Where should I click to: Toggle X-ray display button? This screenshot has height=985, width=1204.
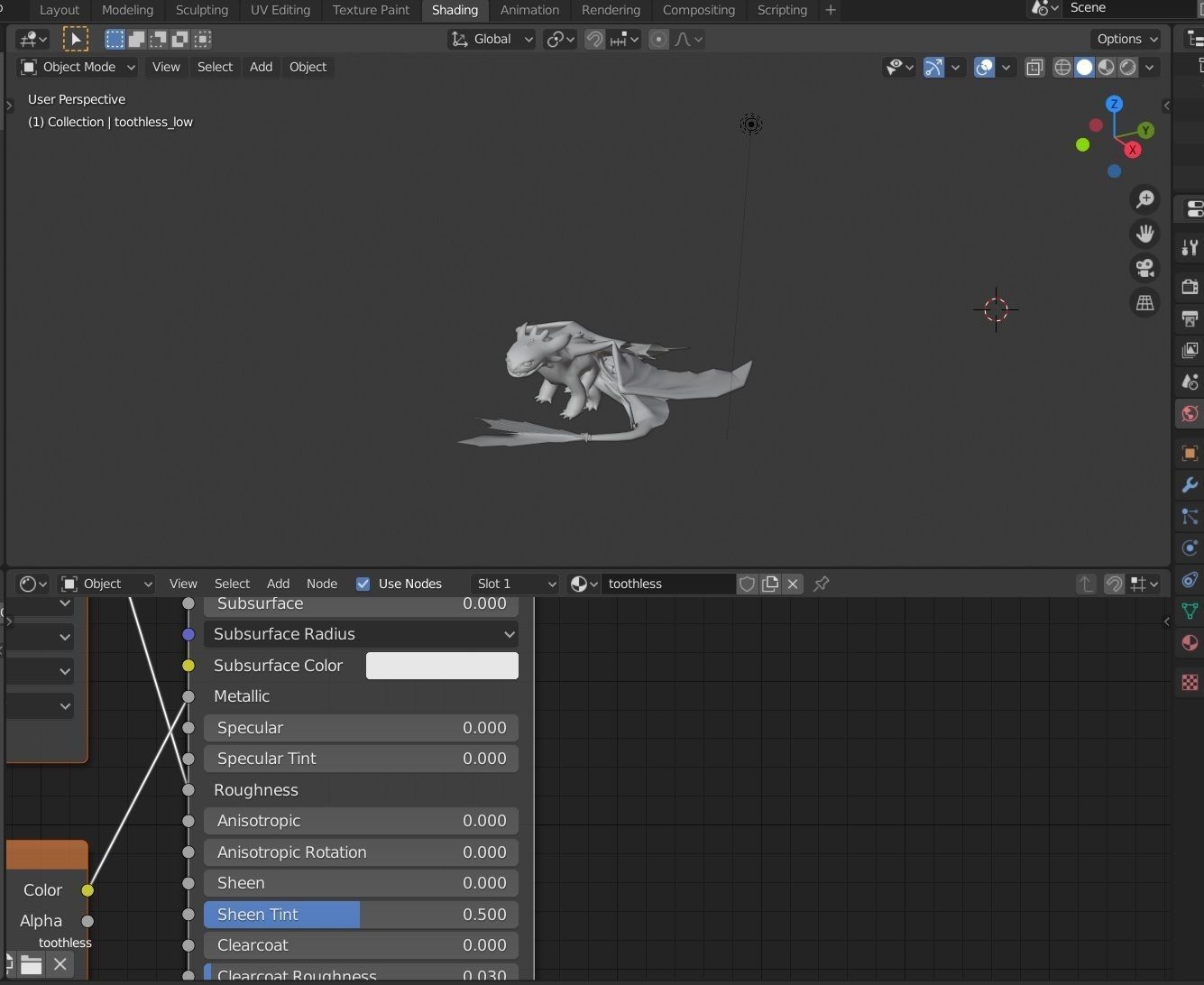[1035, 67]
